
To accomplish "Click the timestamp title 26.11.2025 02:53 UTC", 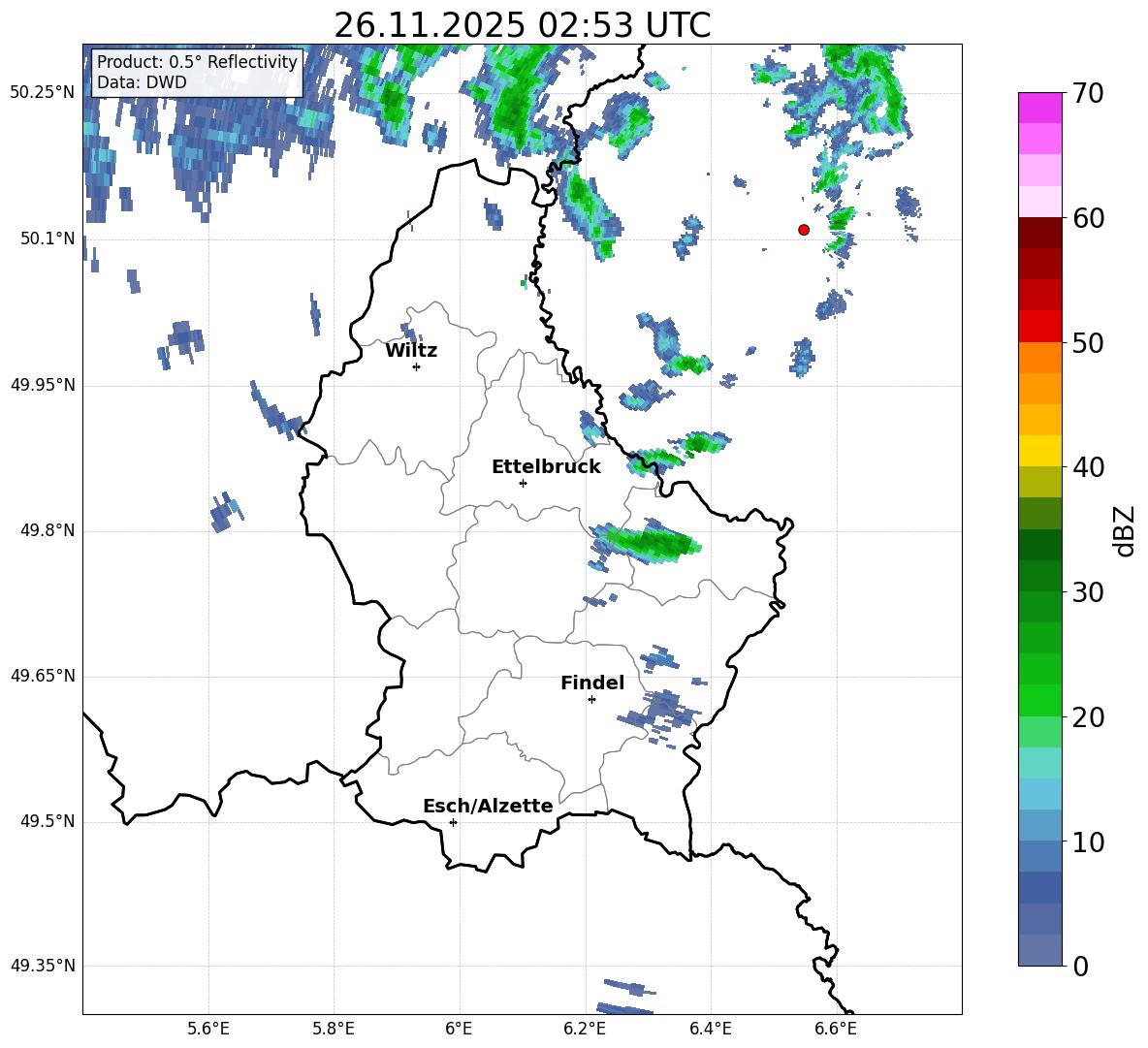I will (x=522, y=25).
